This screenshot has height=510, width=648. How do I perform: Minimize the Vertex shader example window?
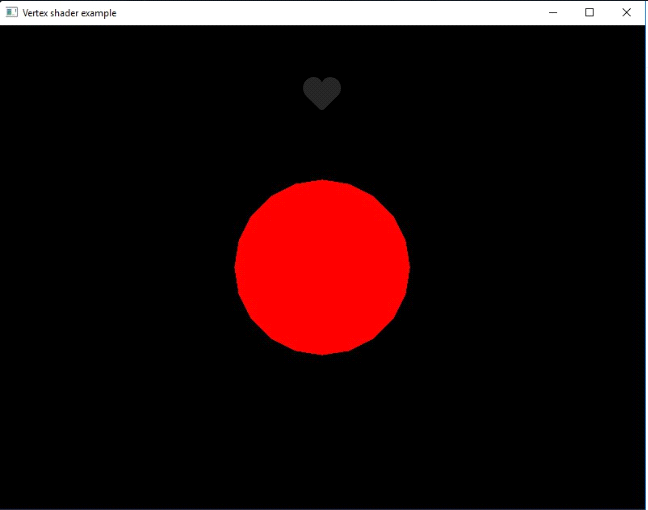click(553, 13)
